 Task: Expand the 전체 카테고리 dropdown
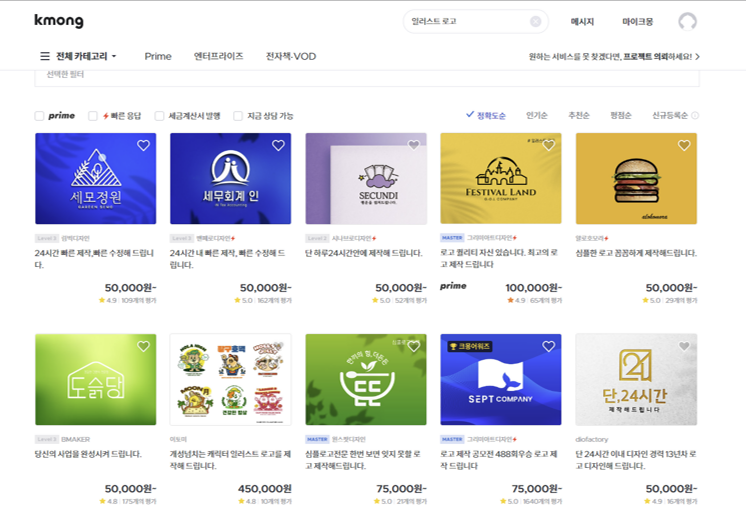(x=86, y=56)
